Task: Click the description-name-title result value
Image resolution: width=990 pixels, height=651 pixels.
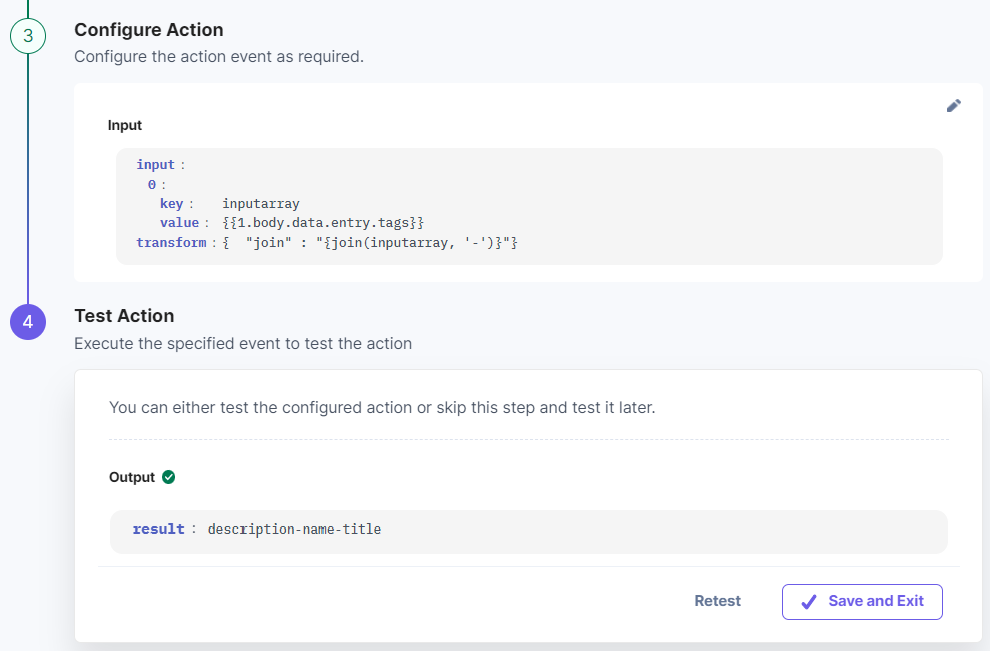Action: pos(294,529)
